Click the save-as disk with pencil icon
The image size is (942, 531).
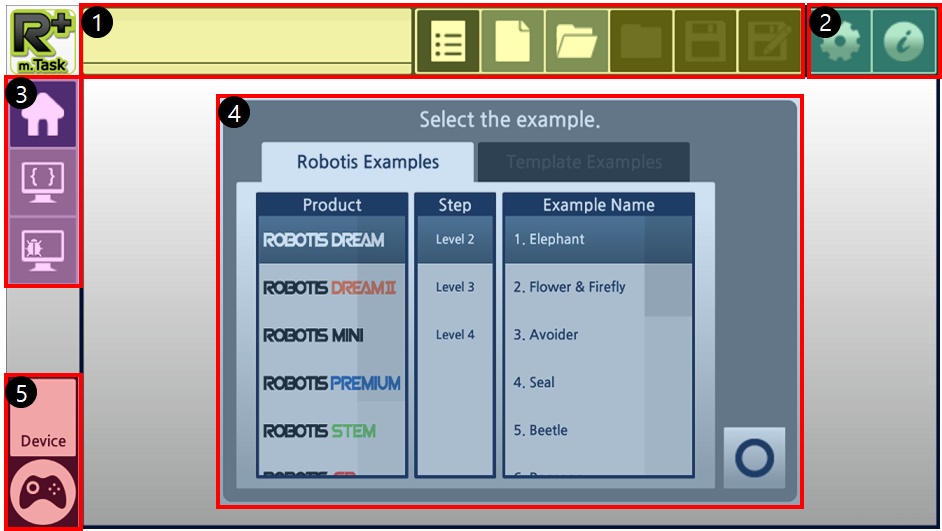point(770,41)
